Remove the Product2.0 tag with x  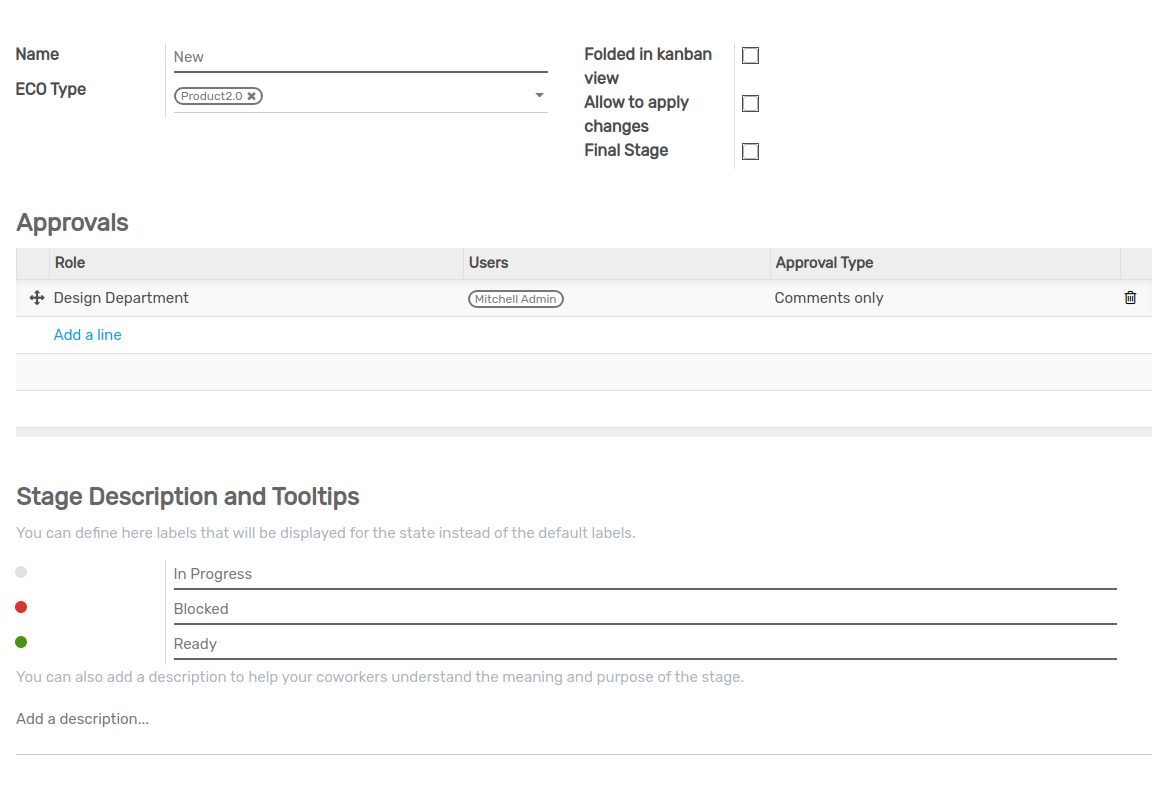[252, 96]
